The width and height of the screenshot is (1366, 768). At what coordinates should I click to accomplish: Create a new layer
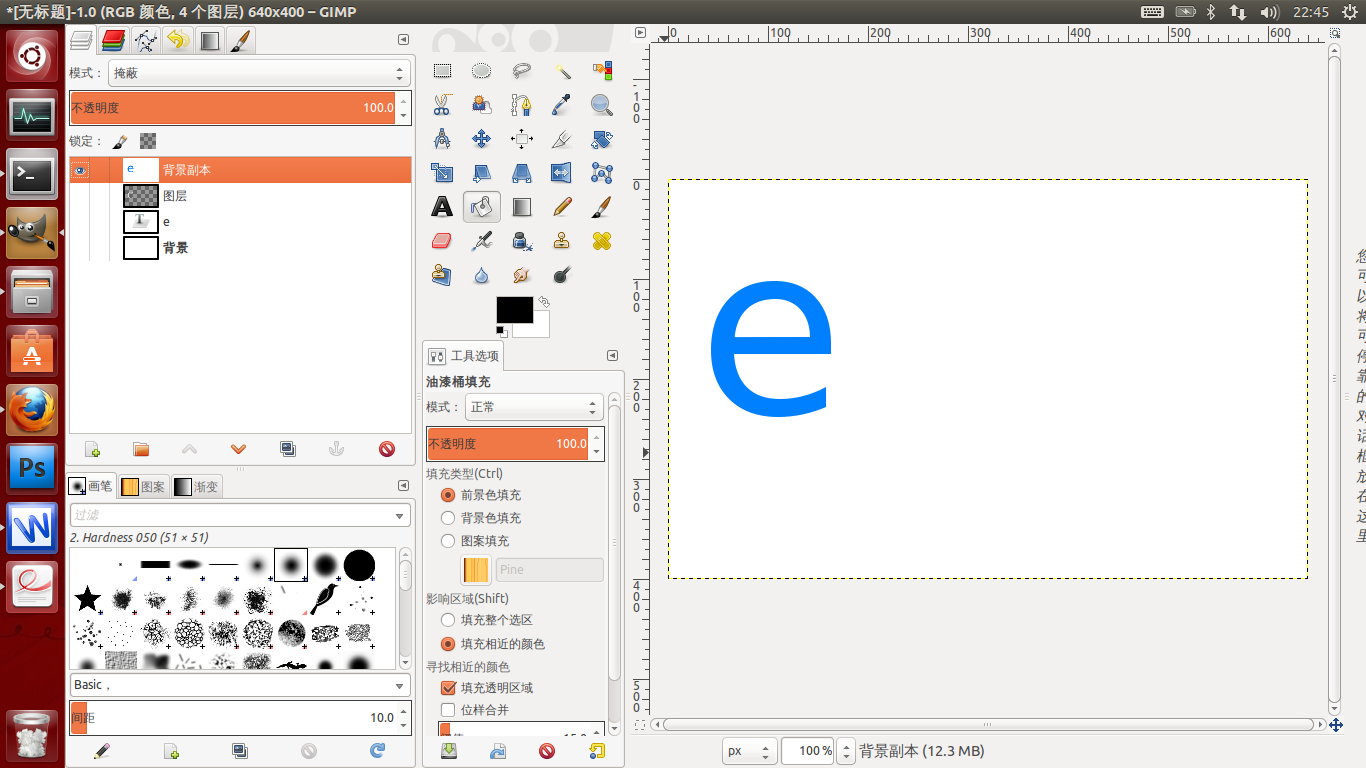click(x=92, y=449)
